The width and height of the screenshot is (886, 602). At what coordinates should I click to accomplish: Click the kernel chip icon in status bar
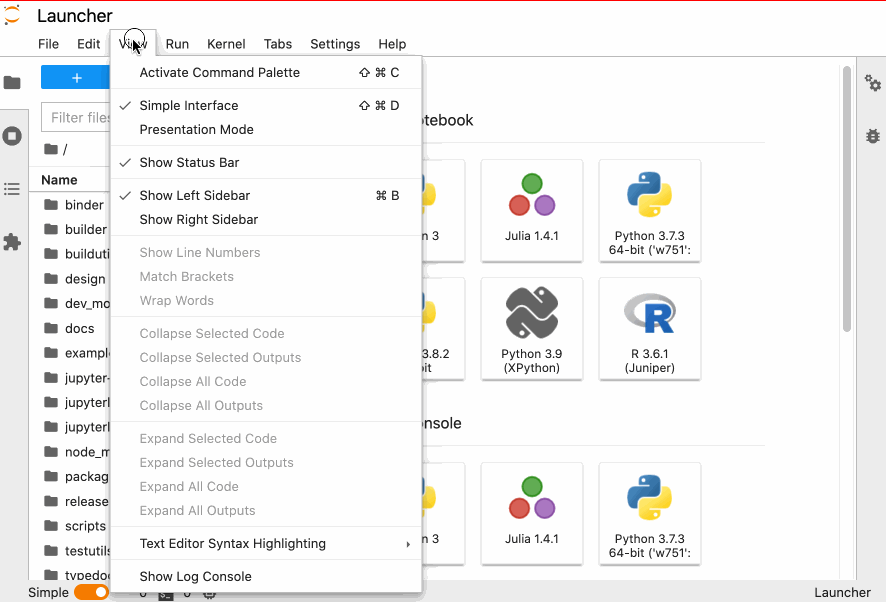click(209, 595)
